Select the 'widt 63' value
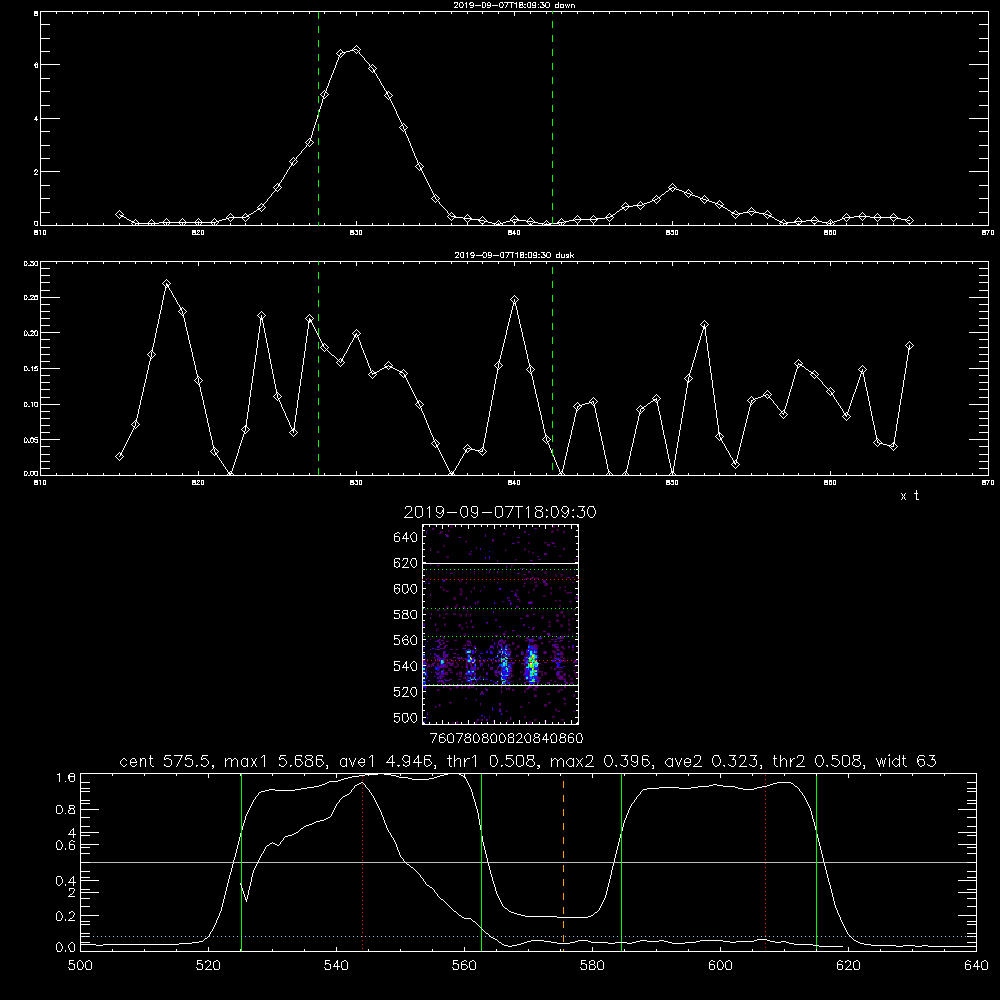Screen dimensions: 1000x1000 click(x=906, y=761)
